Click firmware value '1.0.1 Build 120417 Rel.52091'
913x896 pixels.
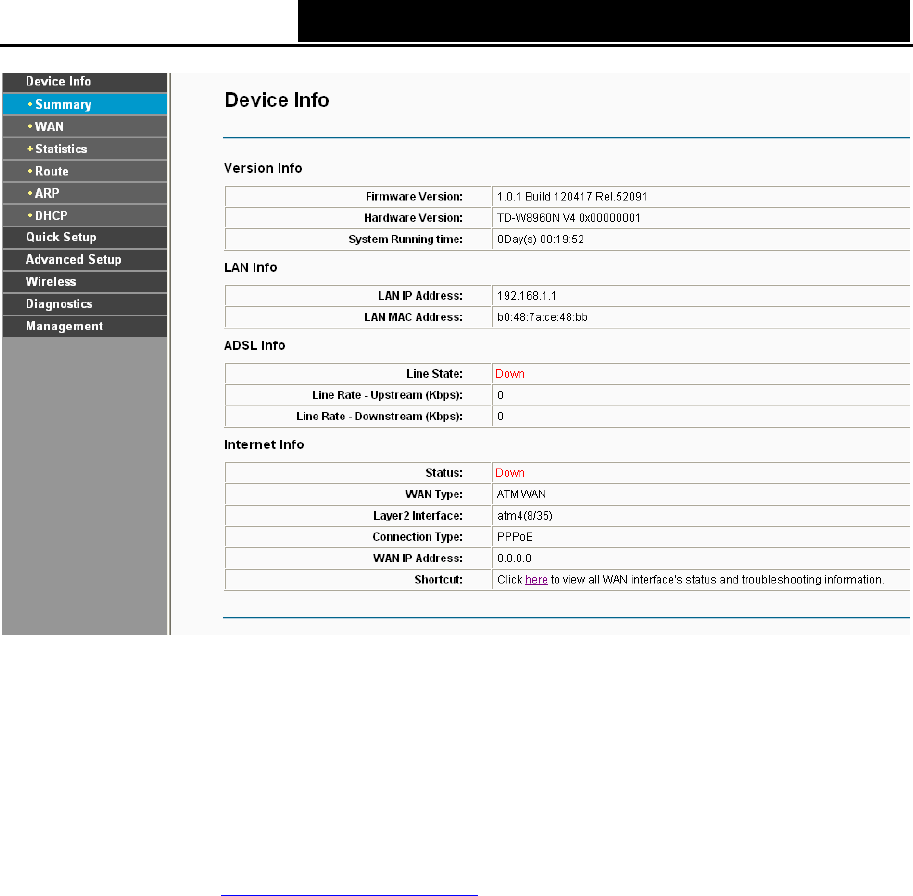point(572,197)
